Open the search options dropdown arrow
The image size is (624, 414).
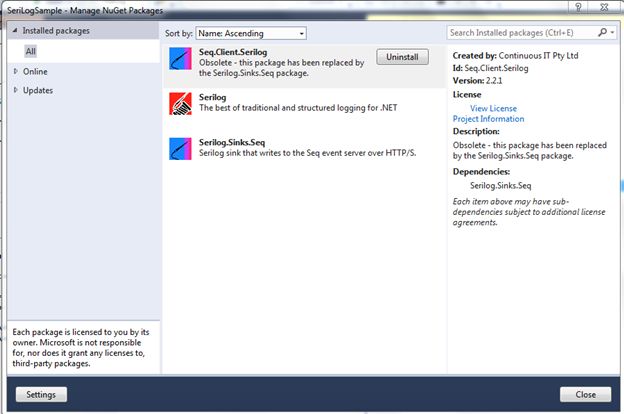(612, 32)
